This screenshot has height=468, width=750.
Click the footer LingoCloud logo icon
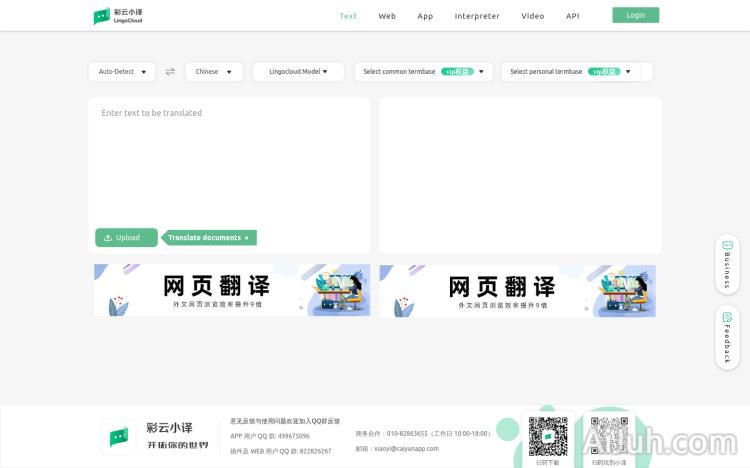point(119,436)
